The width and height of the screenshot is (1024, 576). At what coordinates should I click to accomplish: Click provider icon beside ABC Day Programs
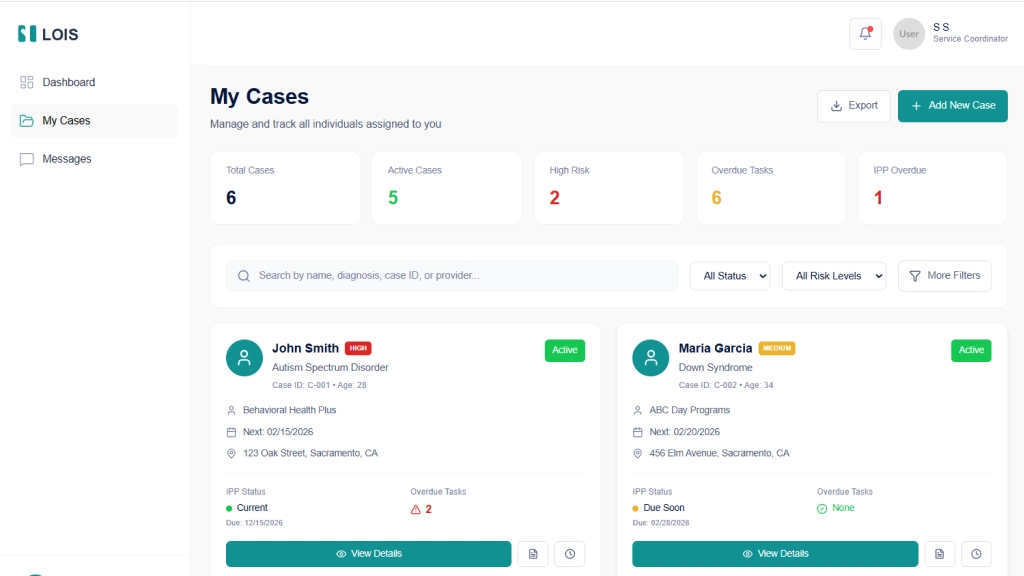637,410
